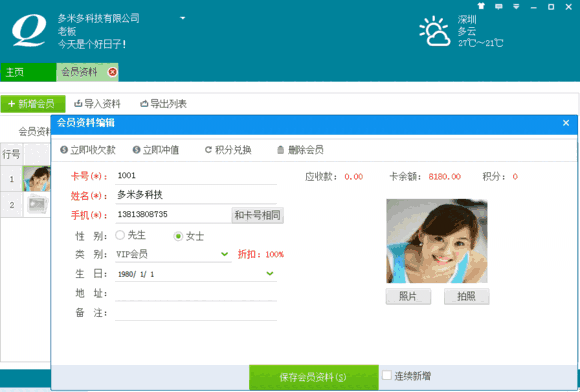Click 积分兑换 in dialog toolbar
580x392 pixels.
tap(228, 150)
